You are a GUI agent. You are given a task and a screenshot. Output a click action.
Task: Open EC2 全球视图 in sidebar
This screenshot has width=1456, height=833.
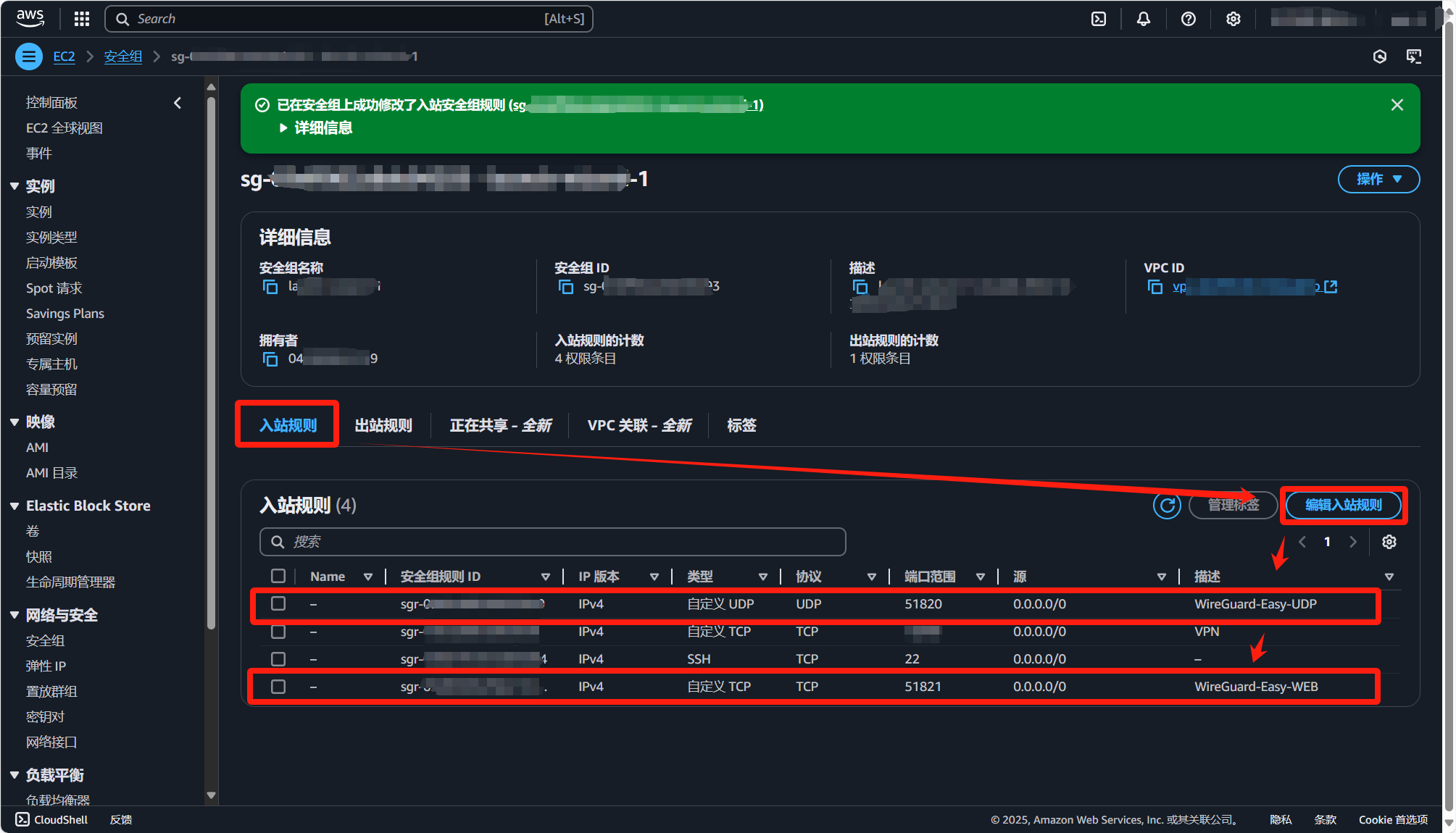coord(64,128)
